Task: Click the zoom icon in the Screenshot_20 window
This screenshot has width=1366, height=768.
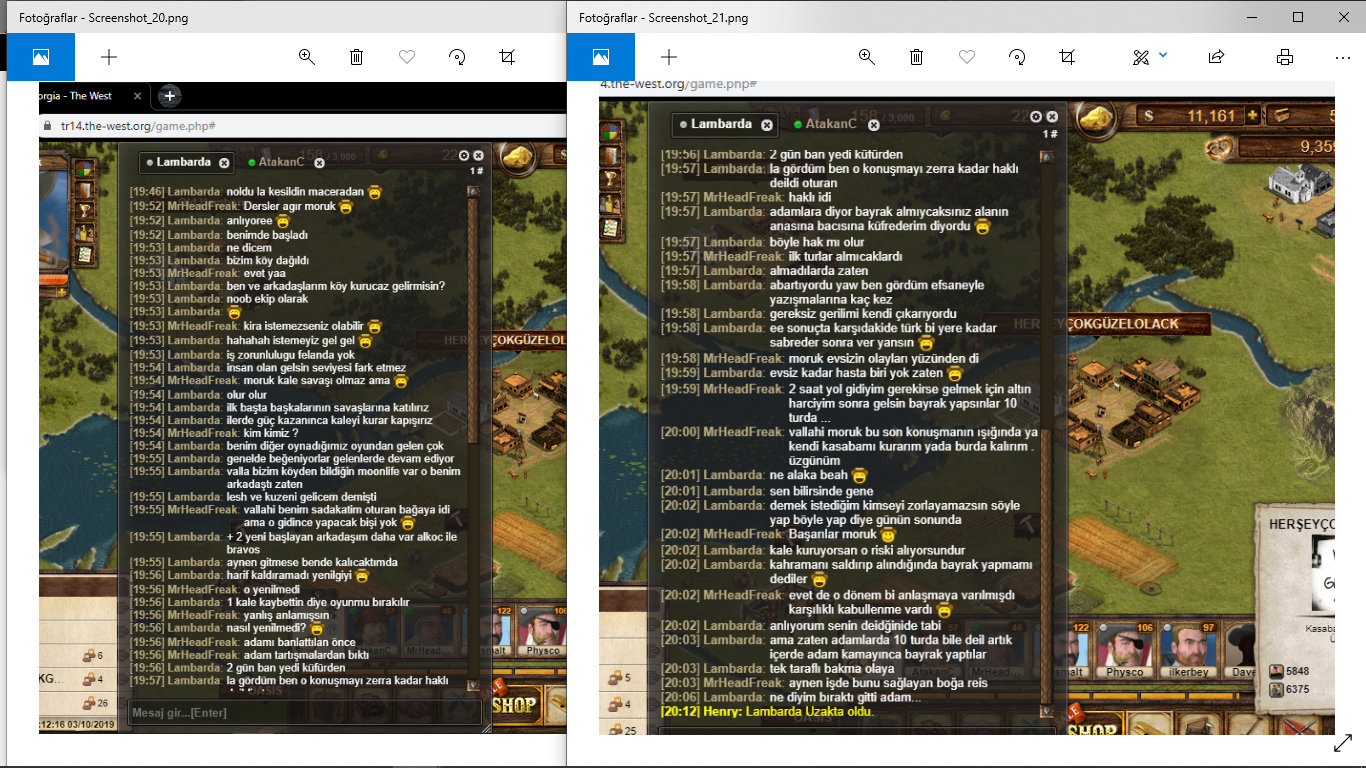Action: [x=307, y=57]
